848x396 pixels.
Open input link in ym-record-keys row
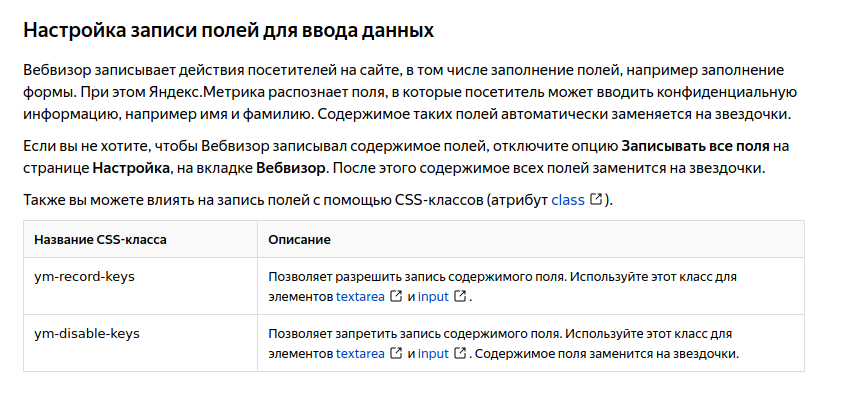pos(433,296)
